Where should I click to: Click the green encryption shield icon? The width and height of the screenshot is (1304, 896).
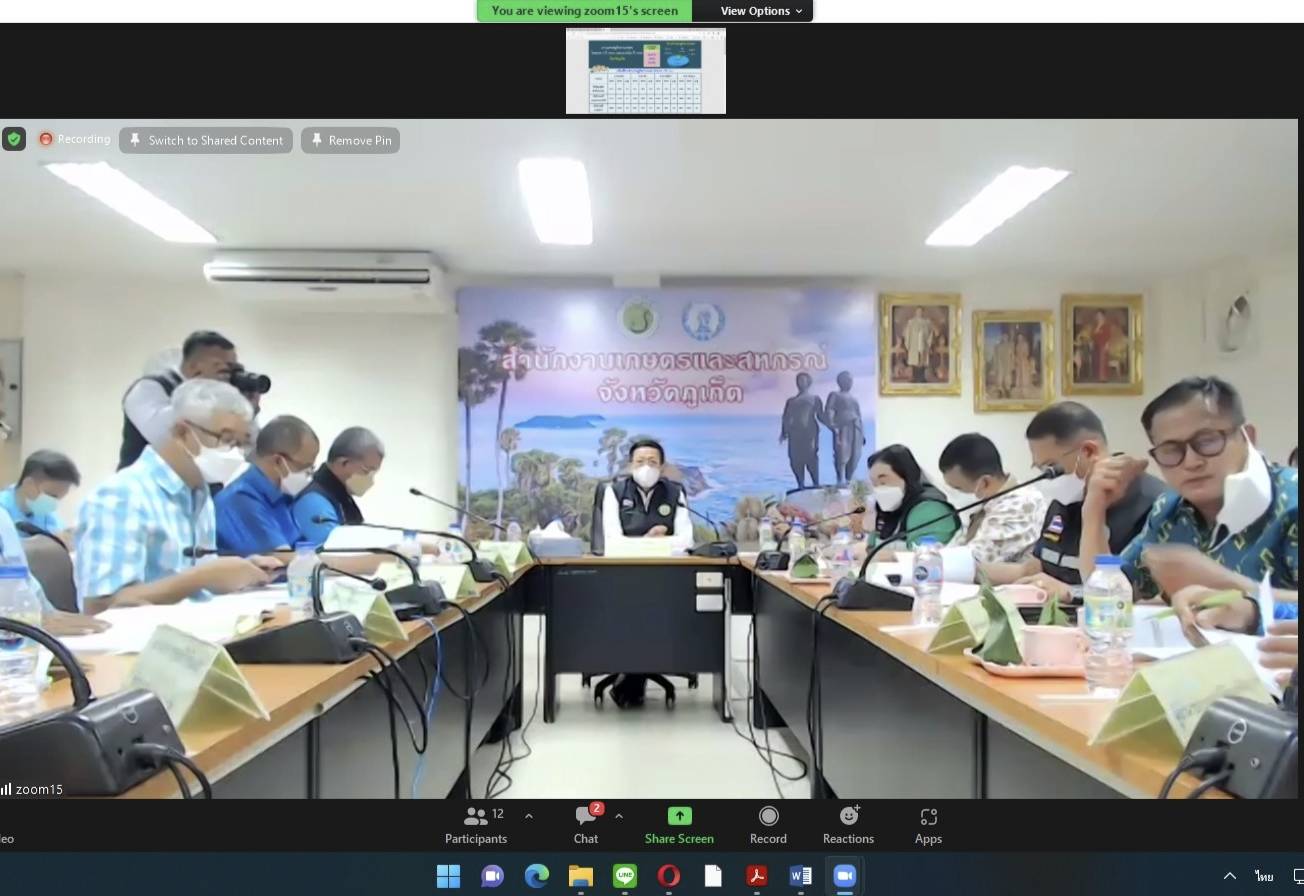tap(13, 139)
